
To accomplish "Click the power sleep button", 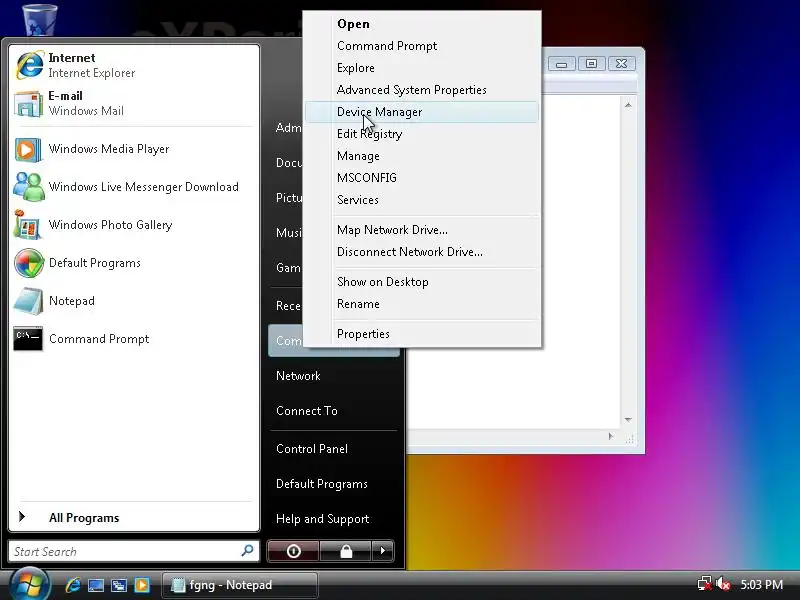I will (x=293, y=551).
